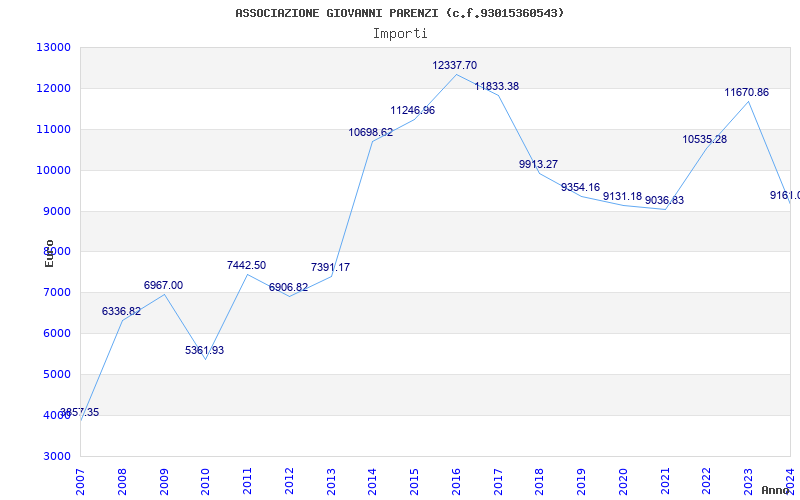The width and height of the screenshot is (800, 500).
Task: Select the data label 6967.00
Action: coord(163,285)
